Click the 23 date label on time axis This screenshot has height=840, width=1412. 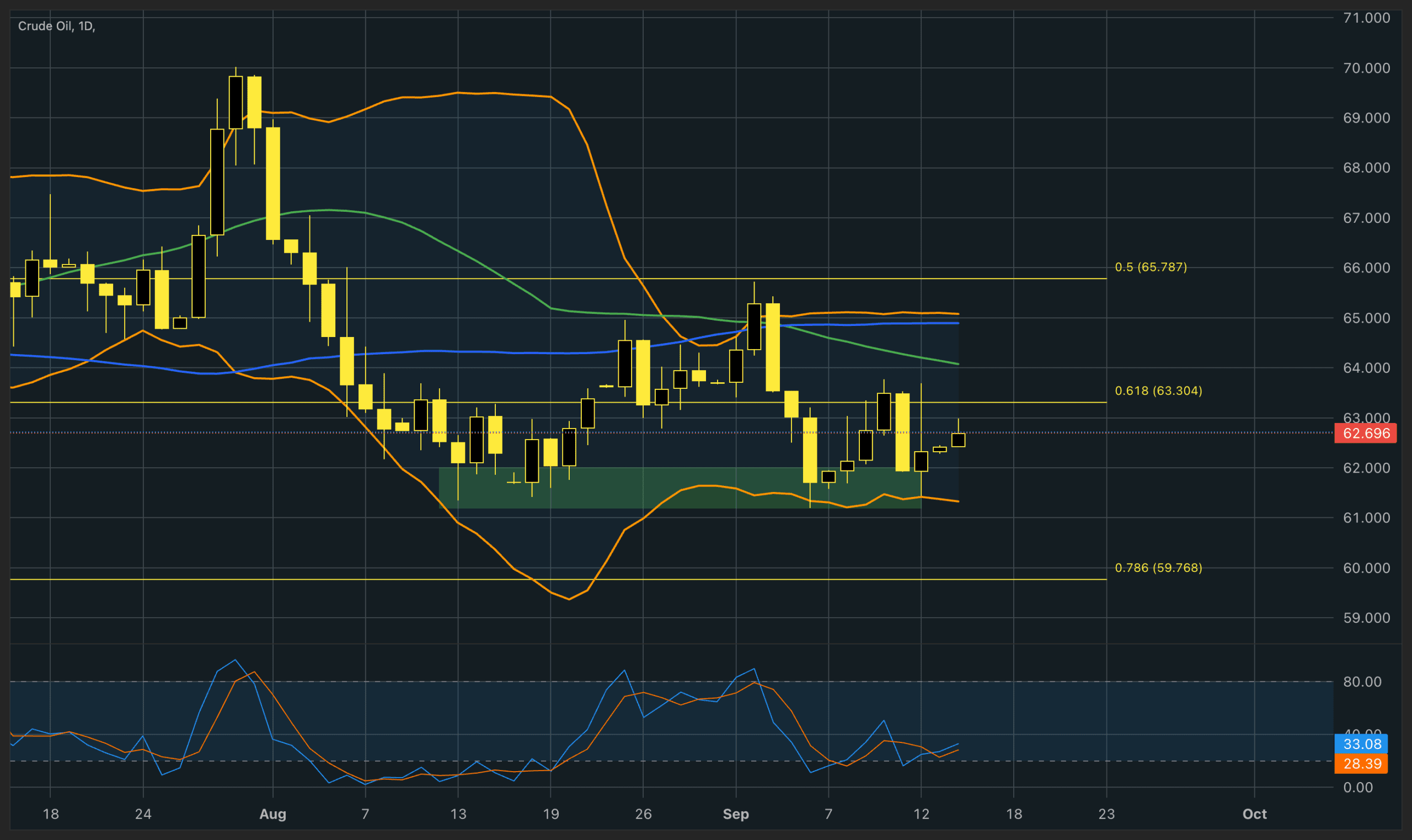(1106, 814)
